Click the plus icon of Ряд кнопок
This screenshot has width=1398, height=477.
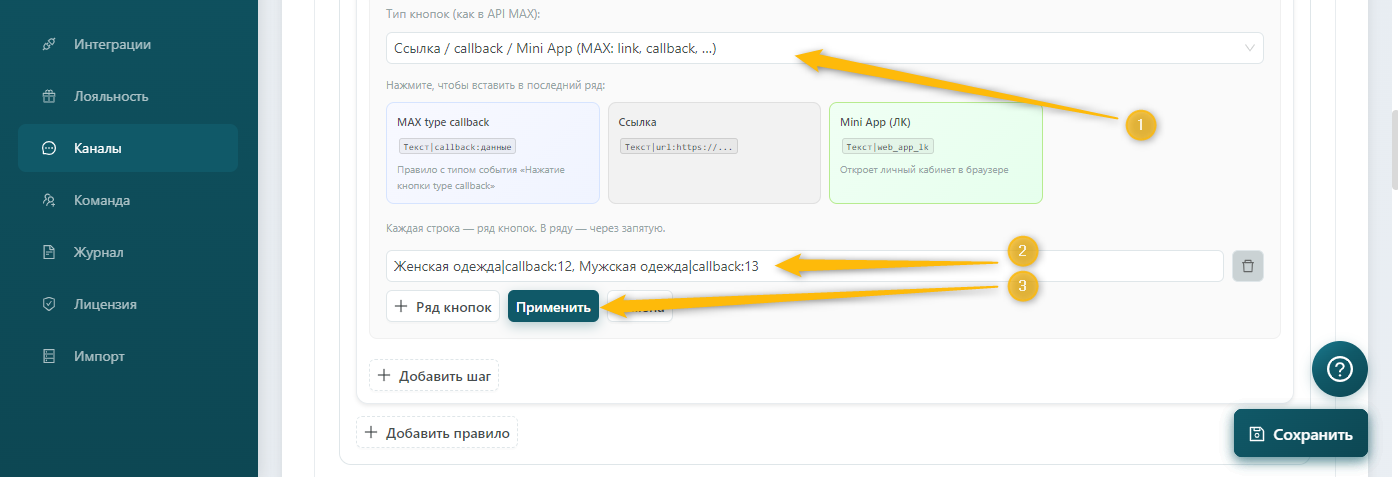(401, 307)
